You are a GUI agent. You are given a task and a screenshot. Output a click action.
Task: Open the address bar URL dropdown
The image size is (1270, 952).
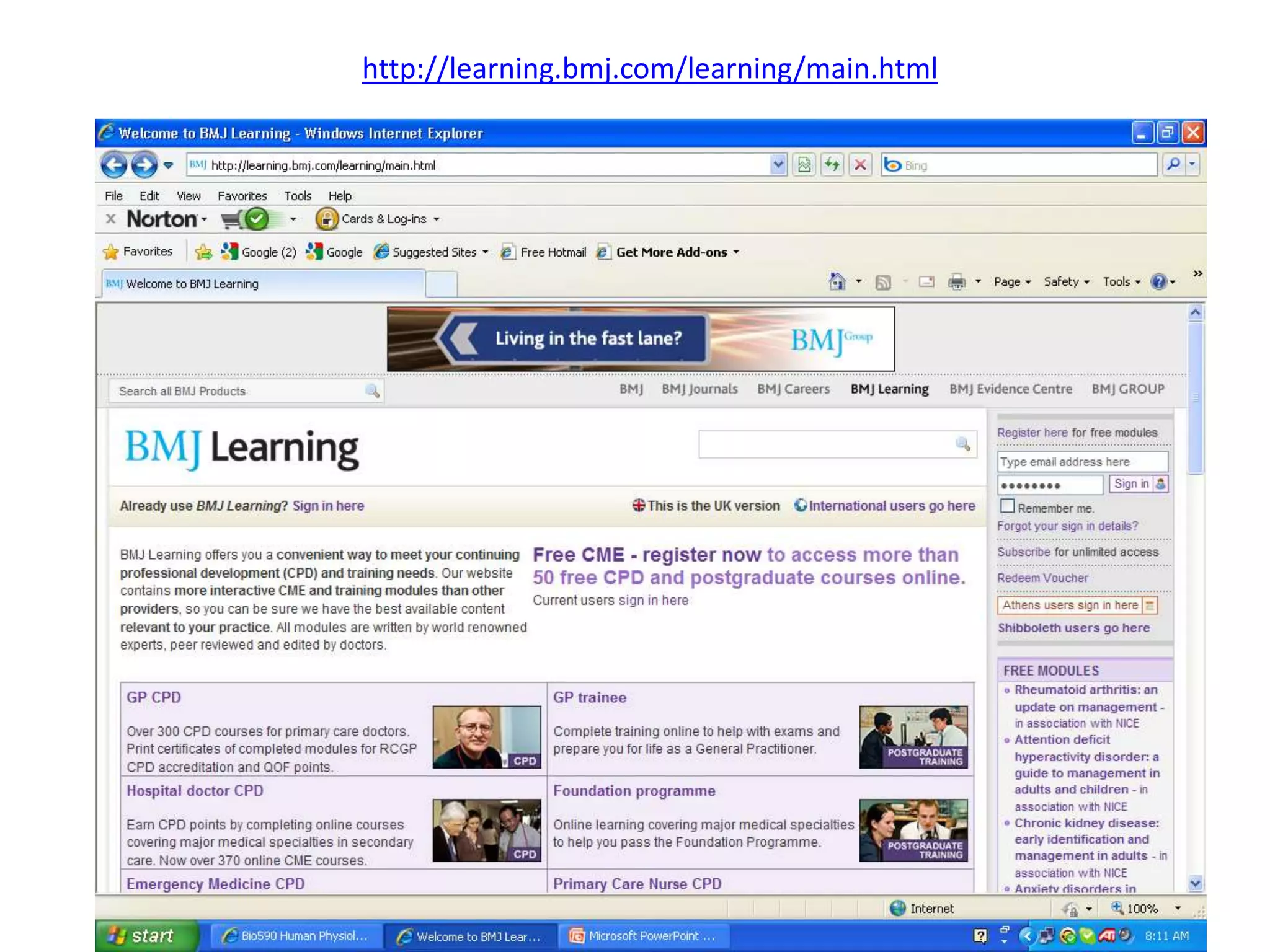[x=778, y=165]
